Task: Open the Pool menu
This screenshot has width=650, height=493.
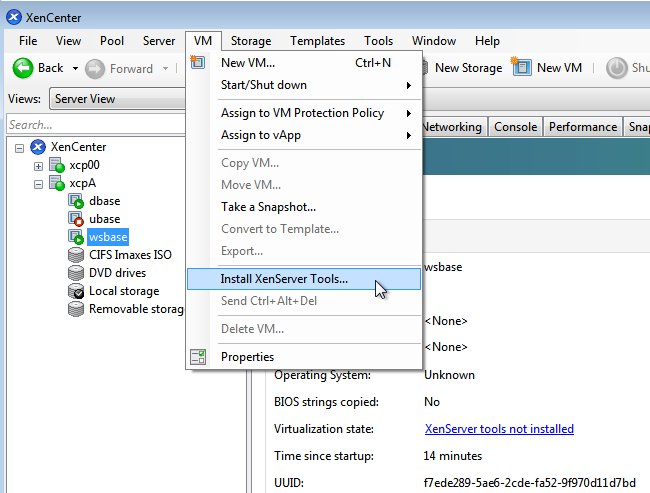Action: coord(112,41)
